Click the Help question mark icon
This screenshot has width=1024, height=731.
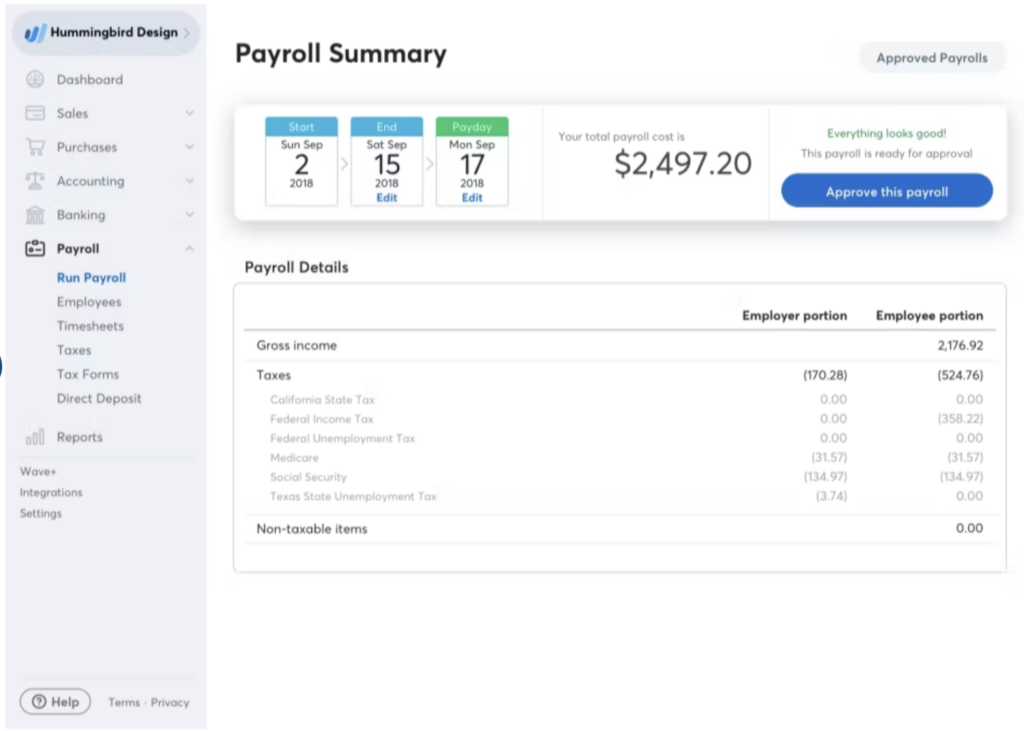37,701
